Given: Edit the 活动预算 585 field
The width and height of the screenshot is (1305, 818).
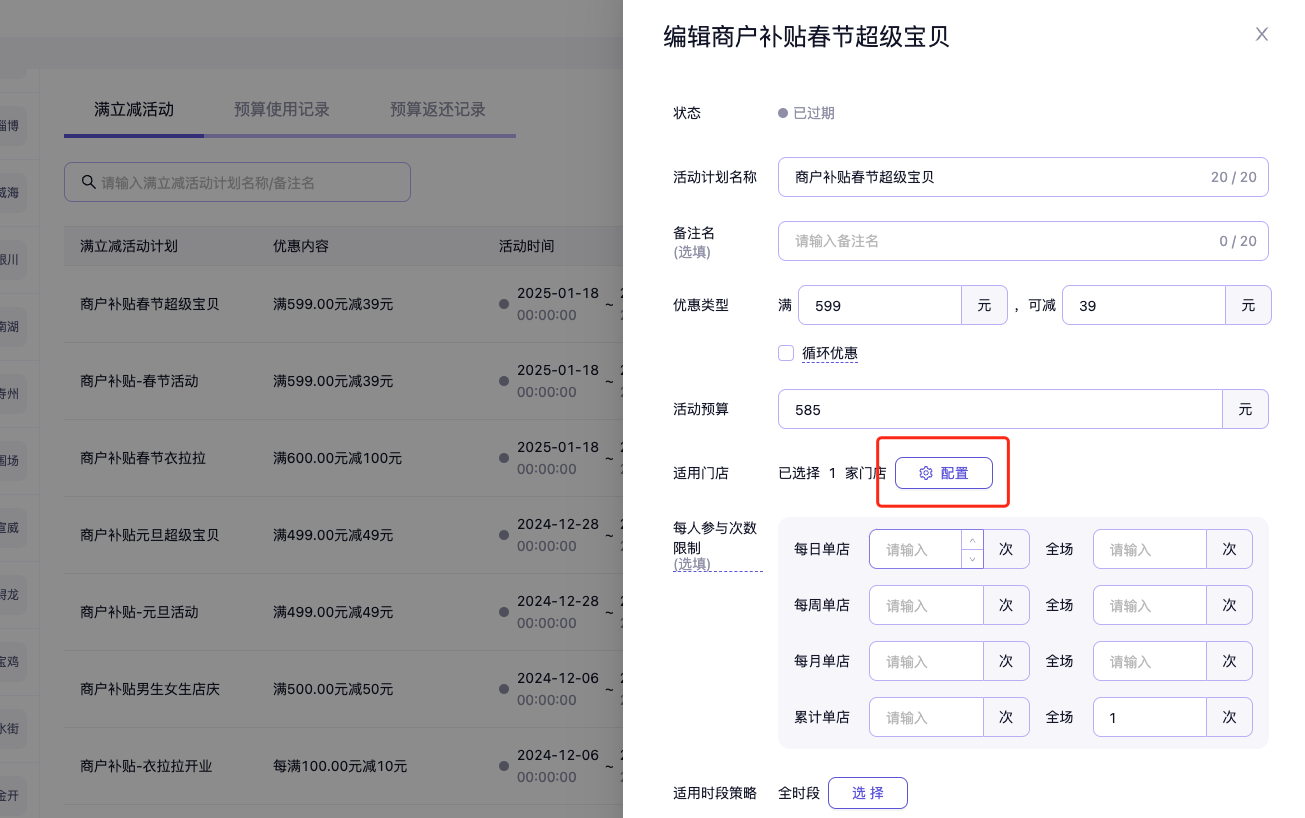Looking at the screenshot, I should (x=999, y=409).
